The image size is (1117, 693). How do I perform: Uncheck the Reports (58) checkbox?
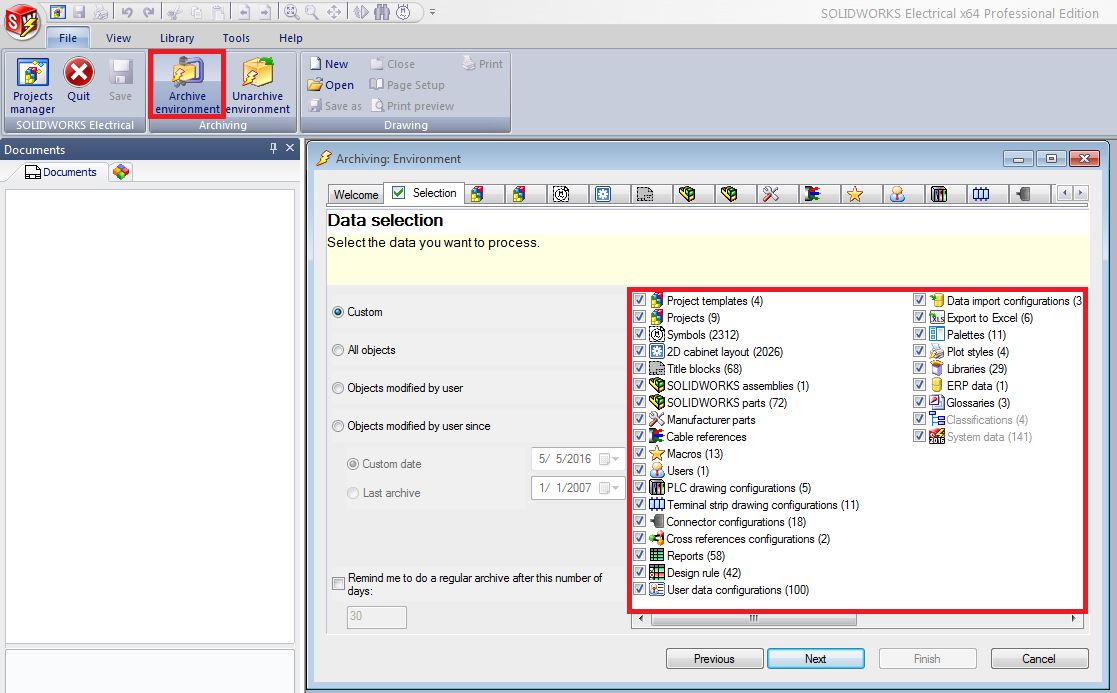[639, 555]
